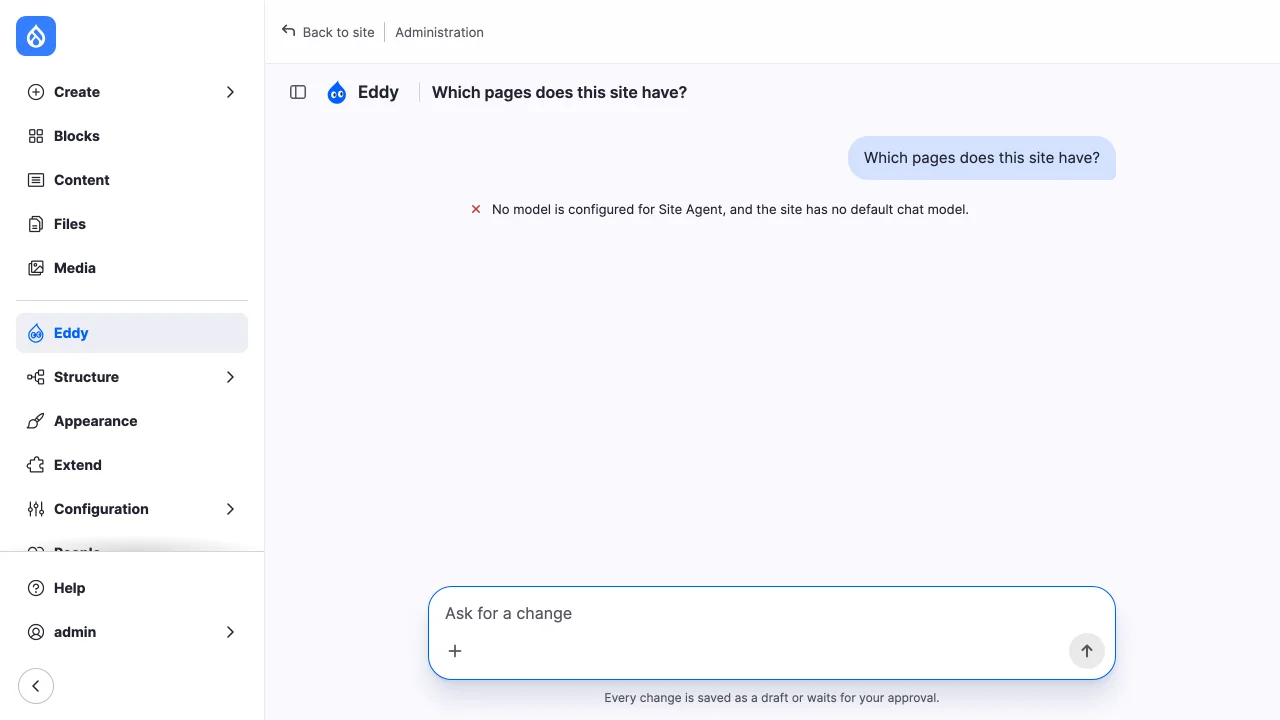This screenshot has width=1280, height=720.
Task: Open the Content menu item
Action: point(132,180)
